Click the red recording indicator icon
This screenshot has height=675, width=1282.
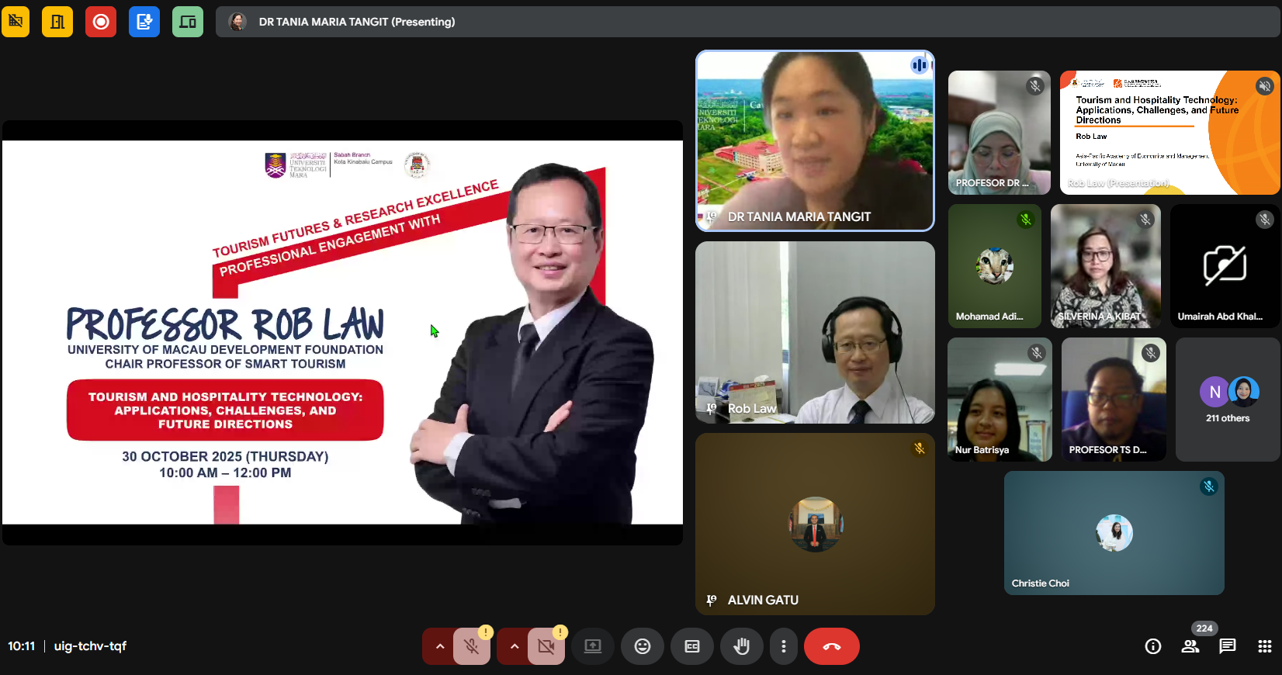tap(100, 21)
